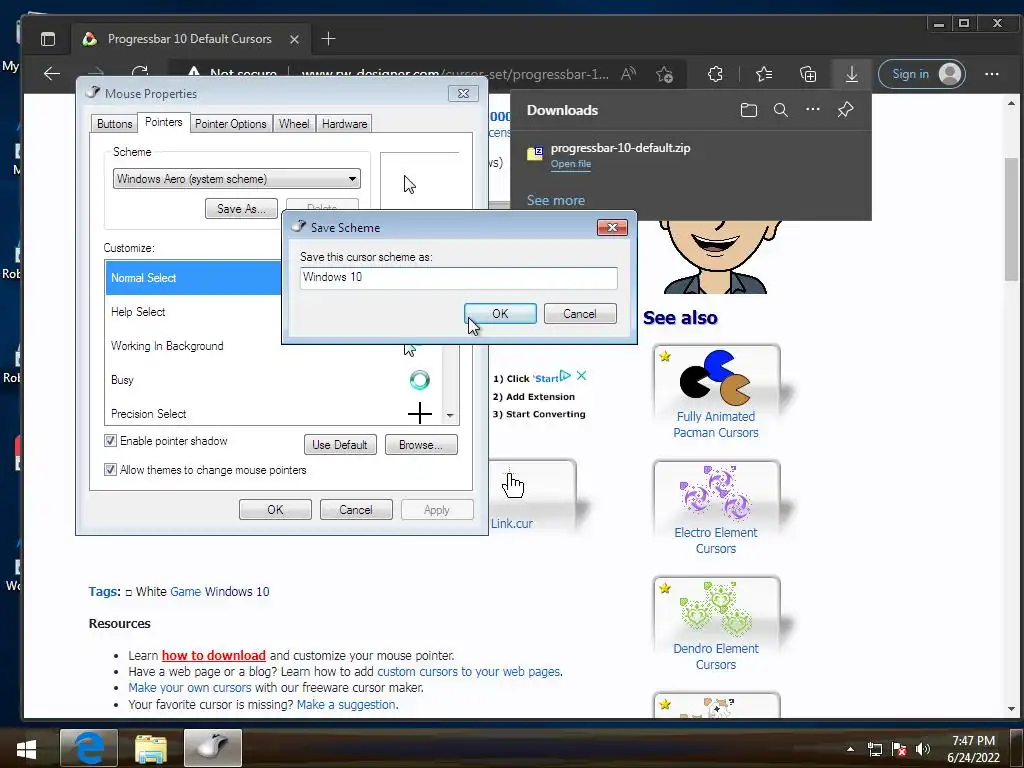Click OK in Mouse Properties
The image size is (1024, 768).
click(x=275, y=509)
